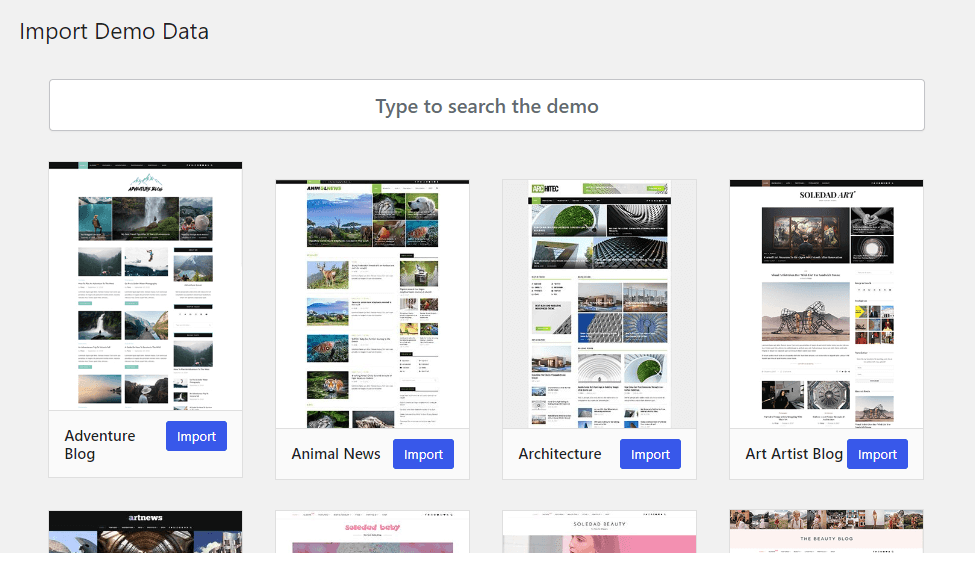Click the Soledad Art logo in preview
The height and width of the screenshot is (578, 975).
click(x=826, y=196)
